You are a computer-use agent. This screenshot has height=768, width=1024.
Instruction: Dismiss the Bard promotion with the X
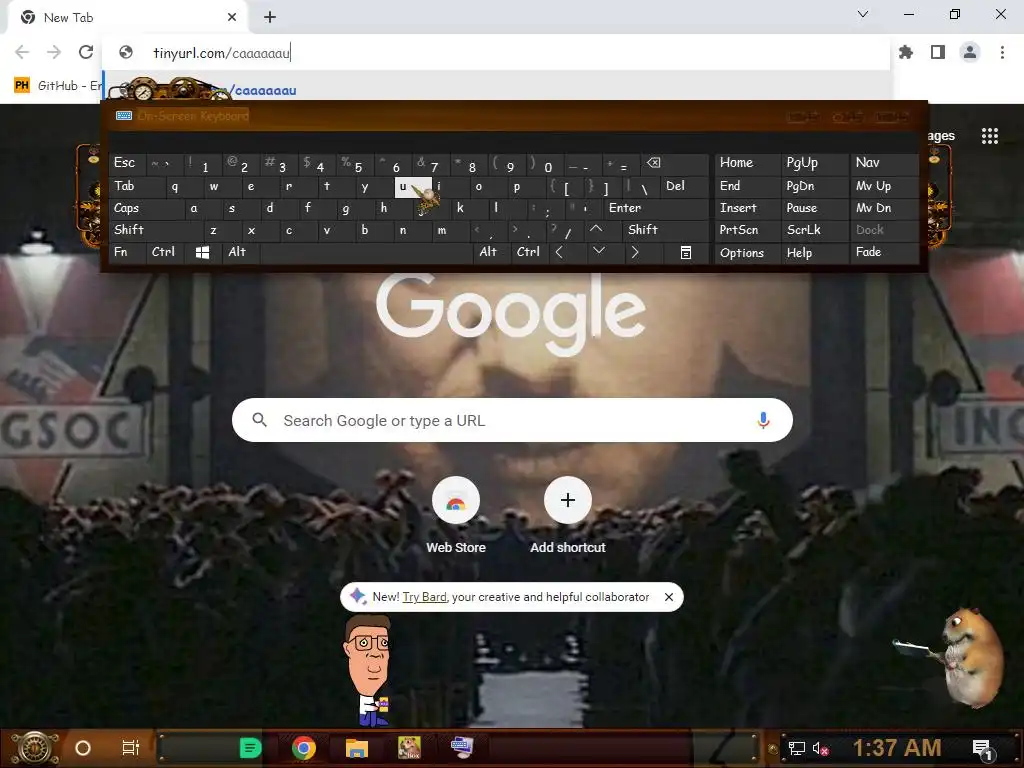(x=669, y=597)
